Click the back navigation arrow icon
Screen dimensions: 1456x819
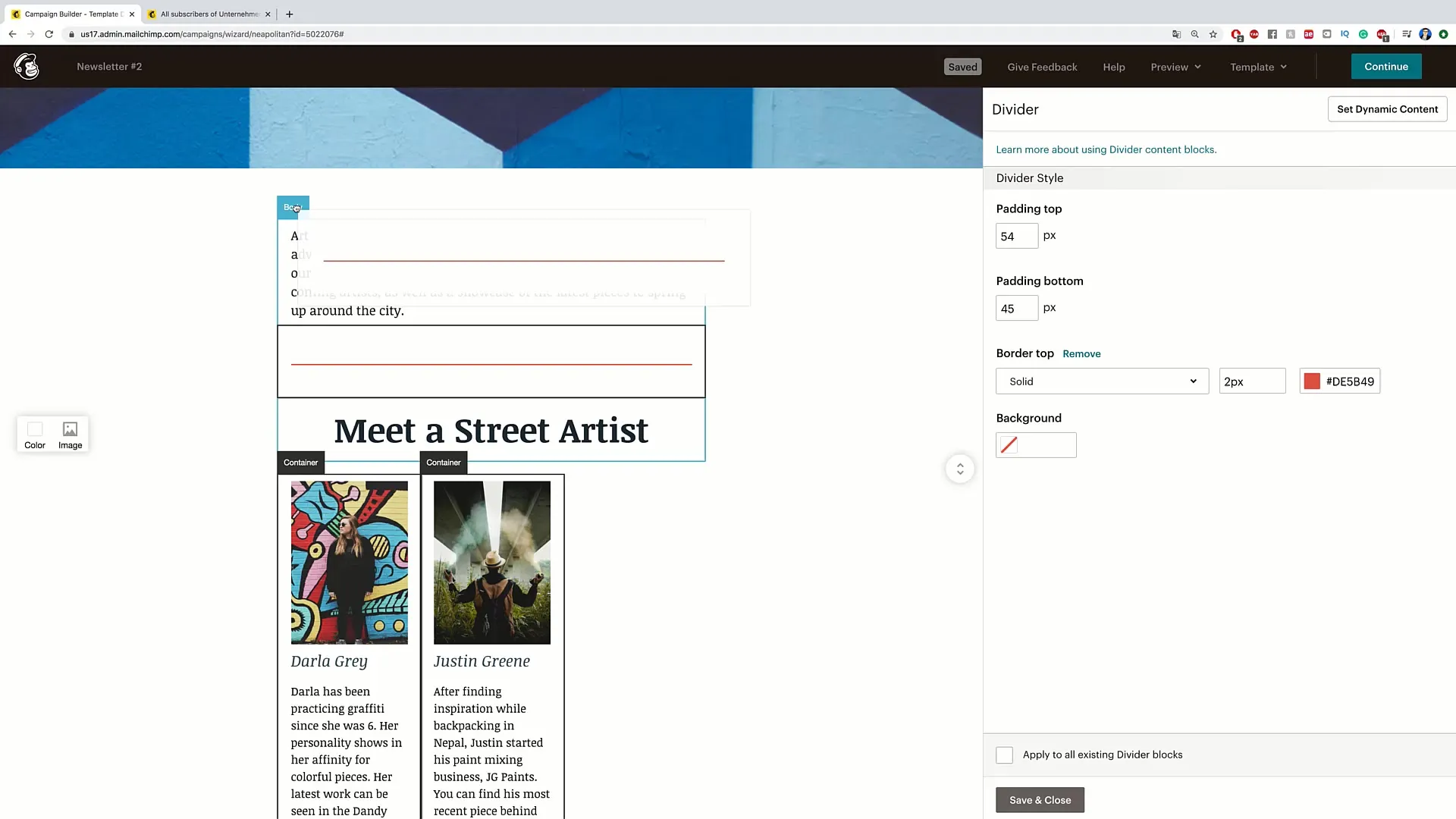click(x=12, y=34)
